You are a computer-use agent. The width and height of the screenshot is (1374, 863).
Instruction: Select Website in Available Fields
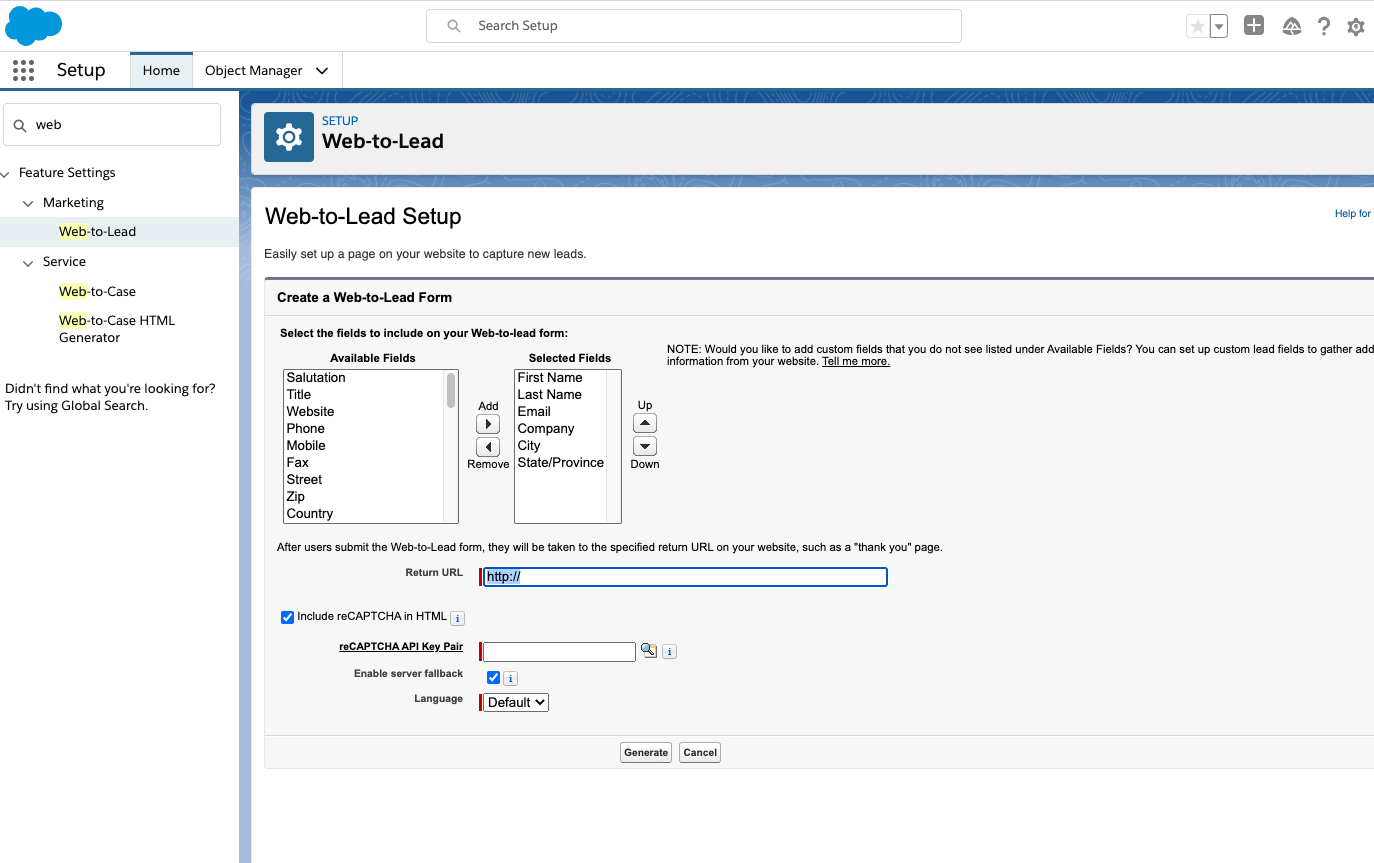(x=364, y=411)
